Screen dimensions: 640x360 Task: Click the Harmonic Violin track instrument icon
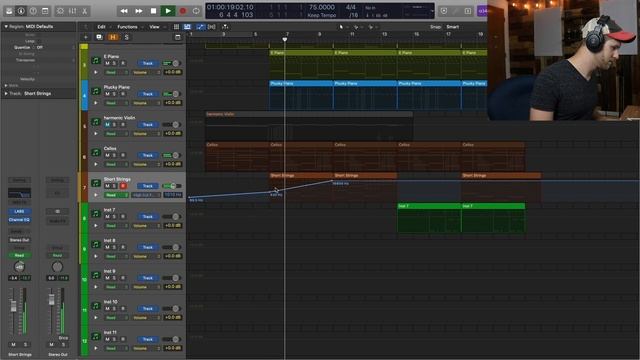pyautogui.click(x=96, y=122)
